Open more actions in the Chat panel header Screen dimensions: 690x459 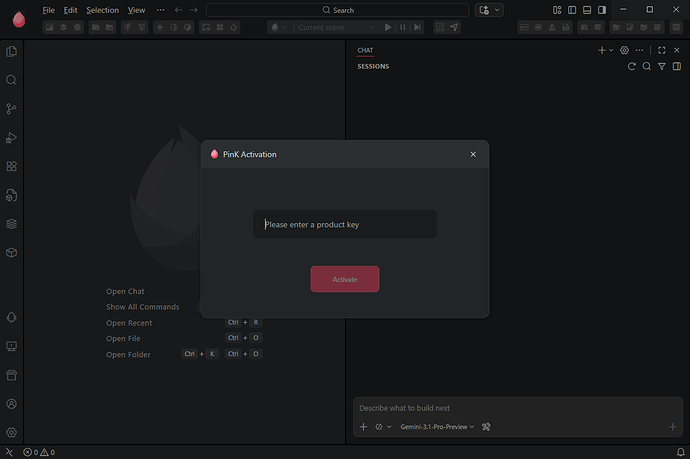point(639,50)
